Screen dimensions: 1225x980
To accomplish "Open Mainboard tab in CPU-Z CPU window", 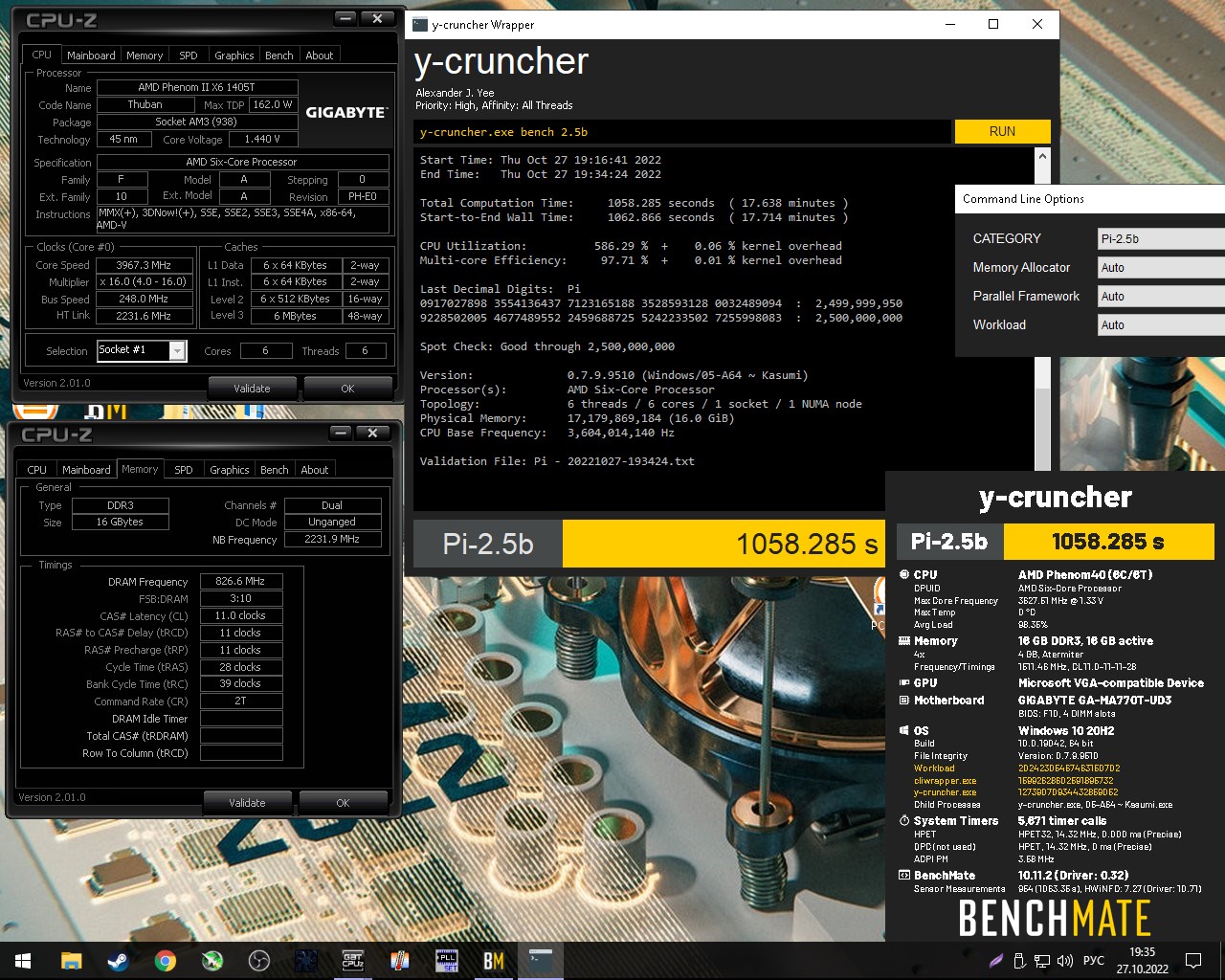I will click(x=91, y=56).
